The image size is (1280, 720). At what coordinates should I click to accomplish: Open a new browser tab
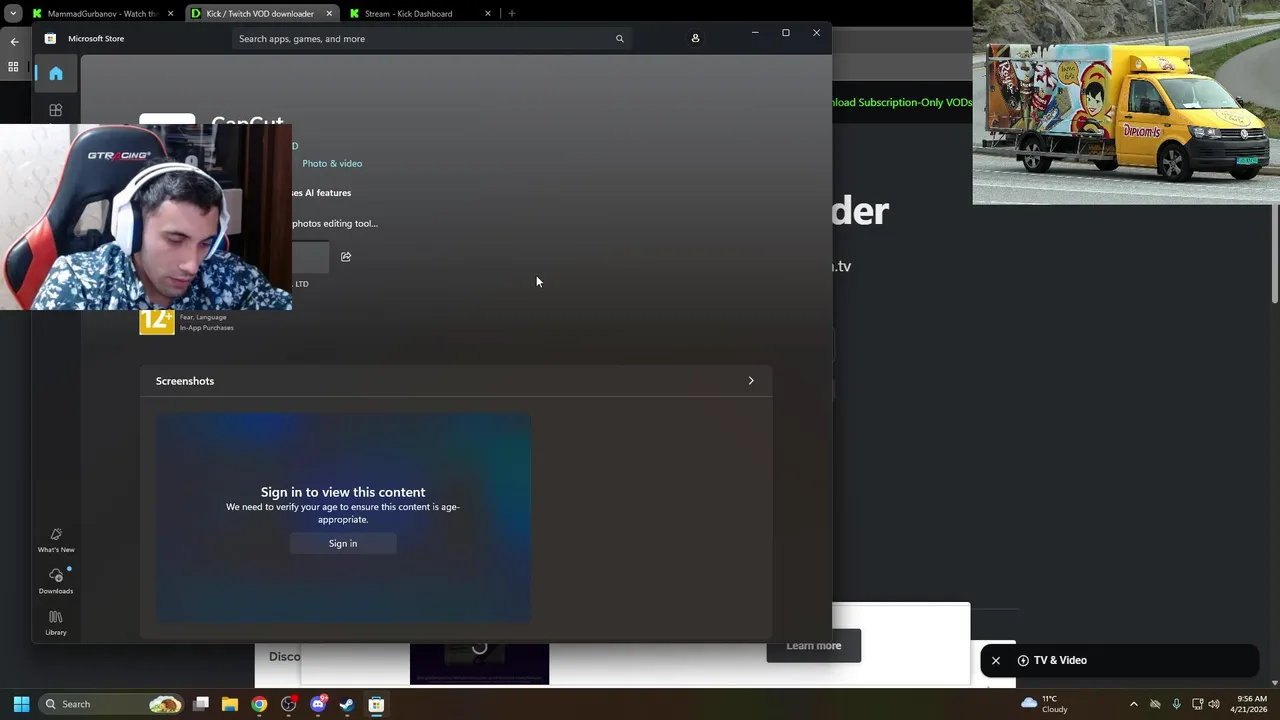tap(512, 14)
